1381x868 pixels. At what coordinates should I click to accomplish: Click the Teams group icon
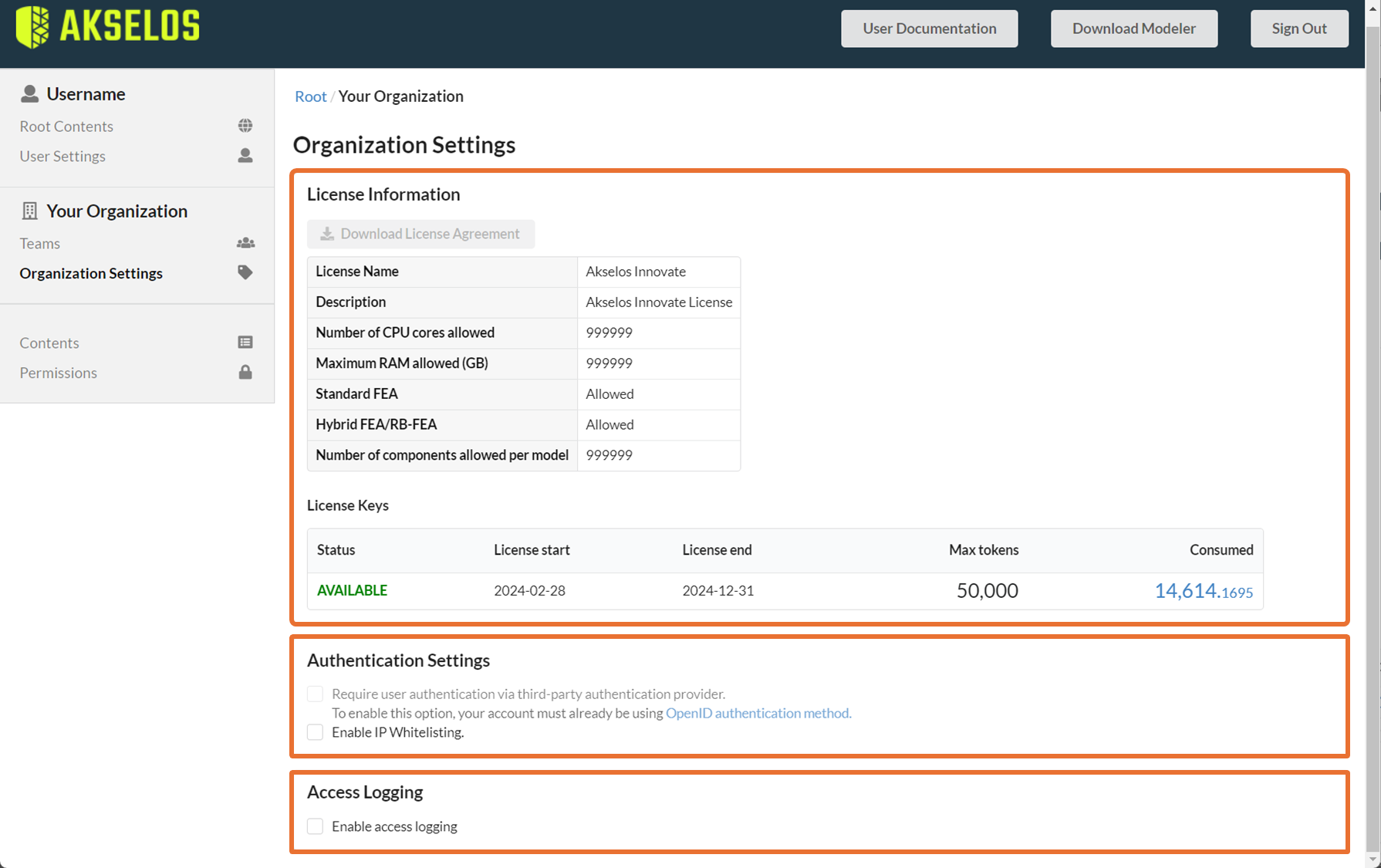pyautogui.click(x=245, y=243)
